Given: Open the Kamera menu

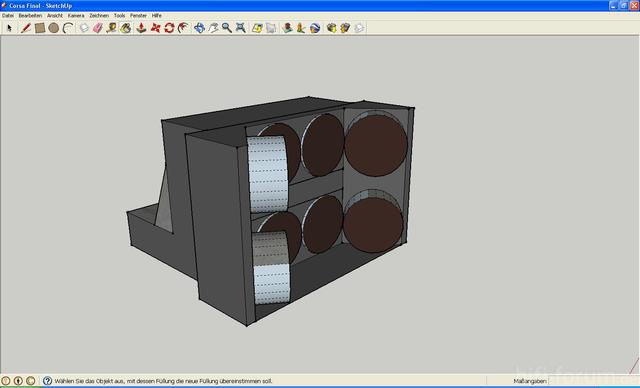Looking at the screenshot, I should click(76, 16).
